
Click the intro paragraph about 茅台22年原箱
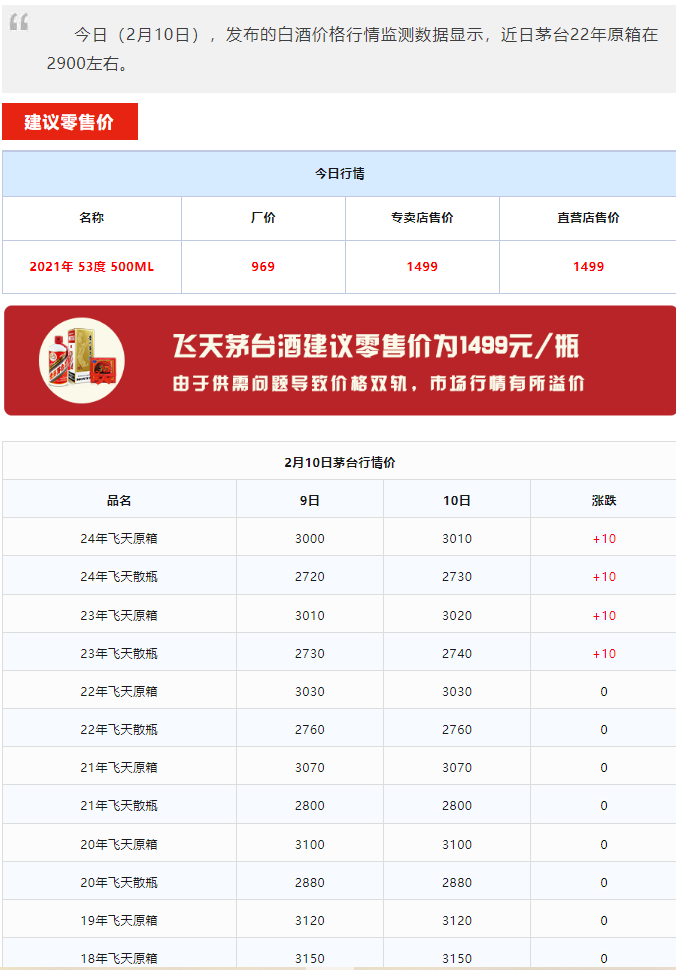coord(353,49)
